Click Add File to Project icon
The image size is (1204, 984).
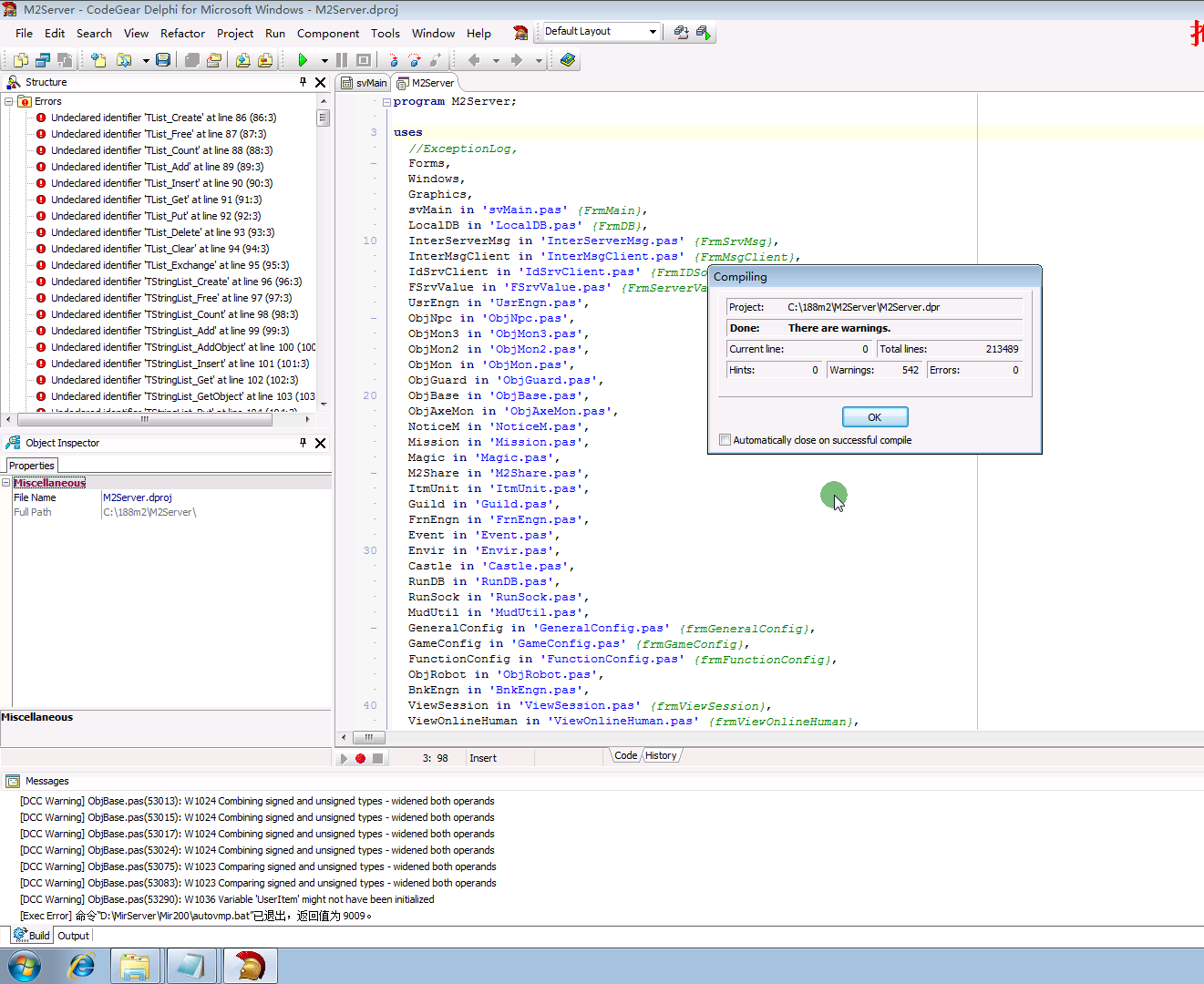(x=242, y=60)
